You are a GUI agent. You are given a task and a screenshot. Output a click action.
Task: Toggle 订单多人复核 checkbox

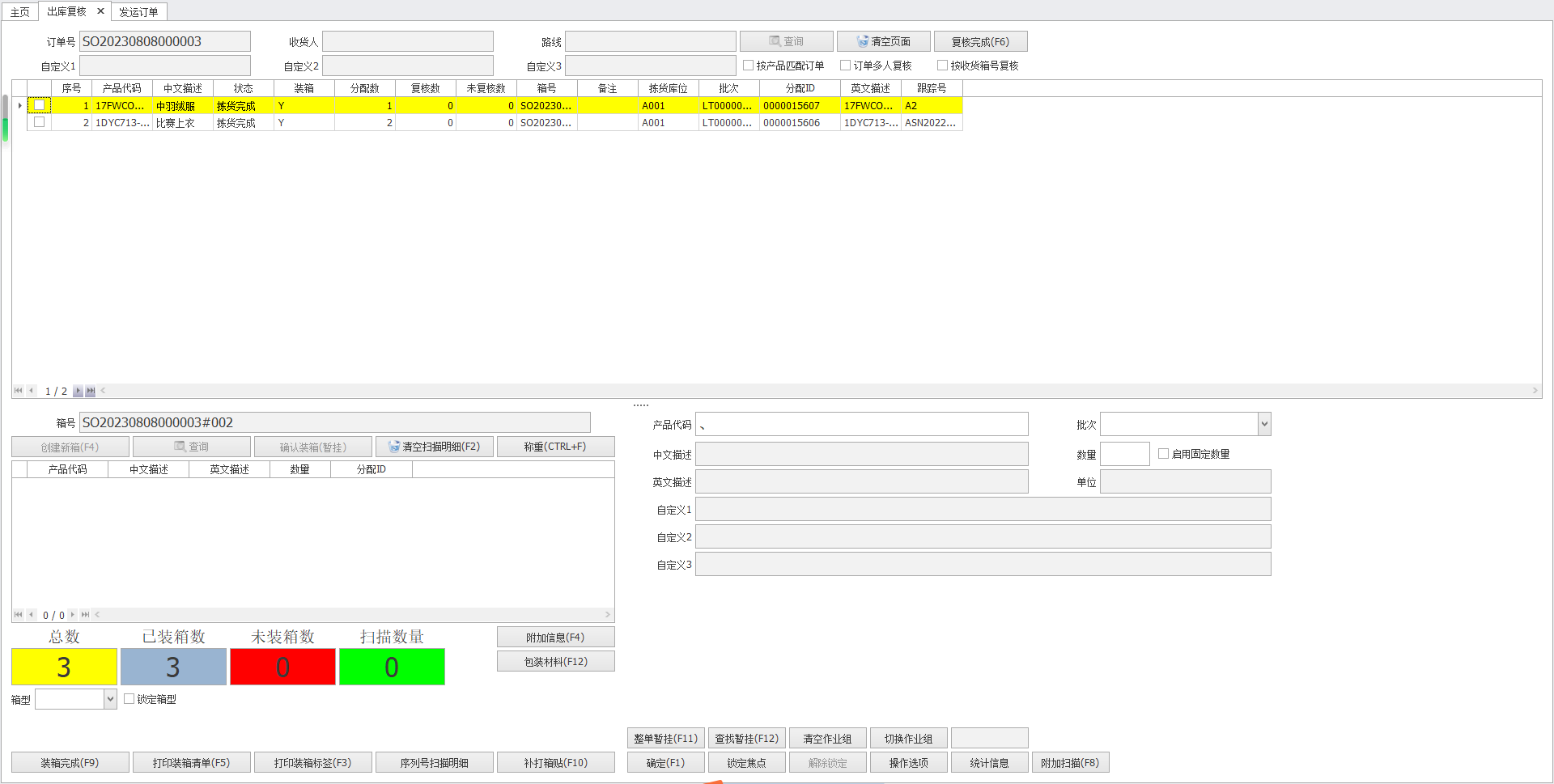coord(845,66)
